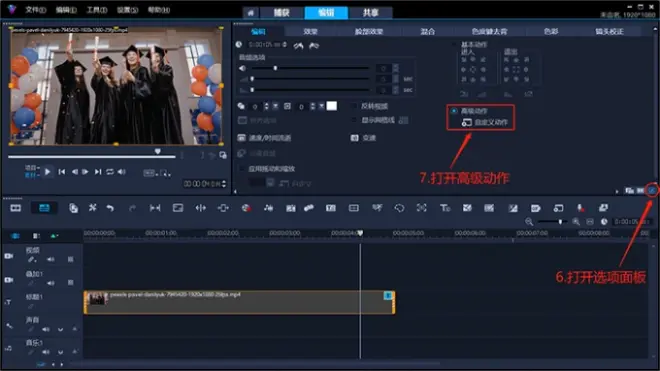Switch to the 效果 tab
660x371 pixels.
click(x=311, y=32)
